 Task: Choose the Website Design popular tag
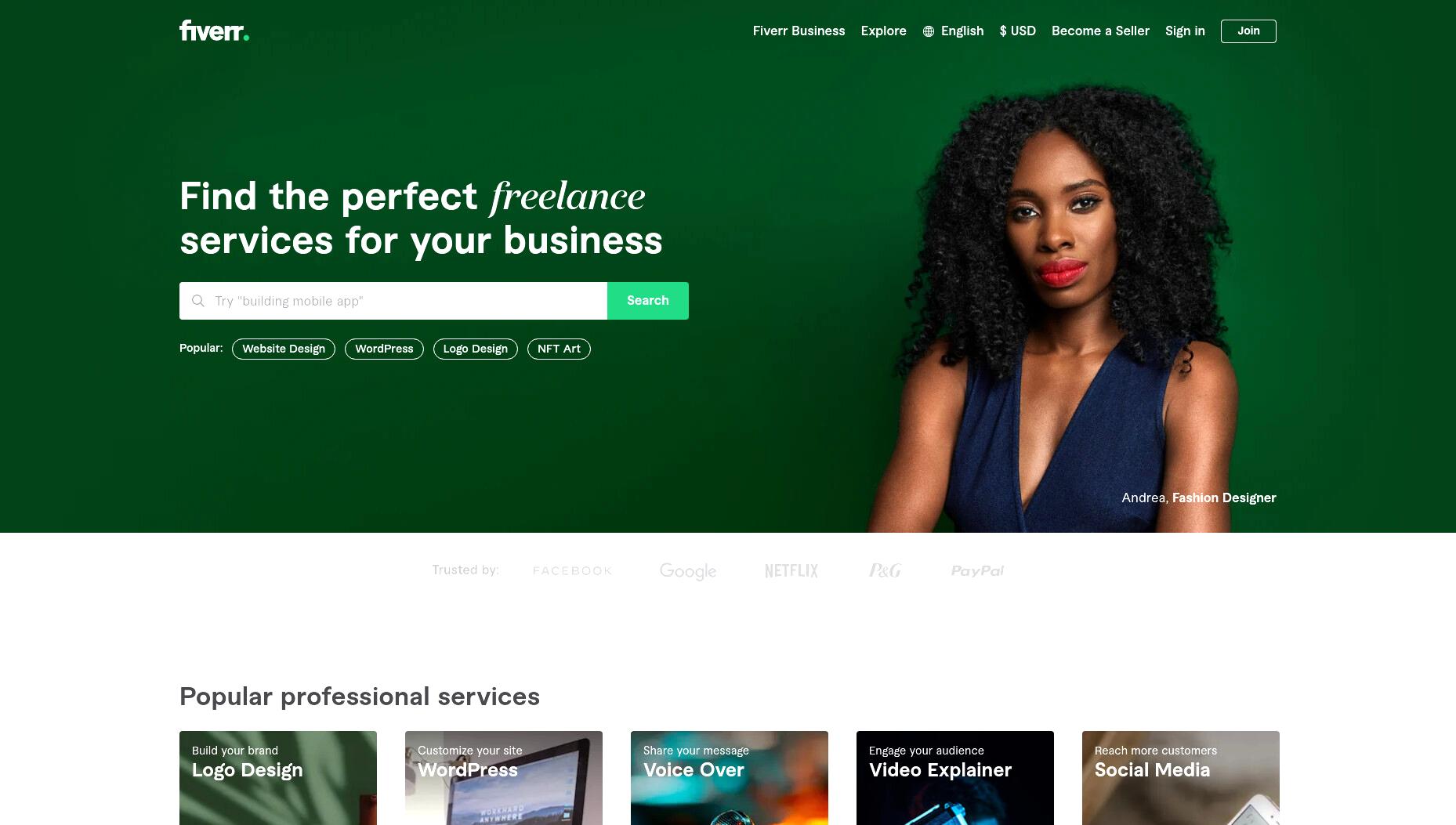pyautogui.click(x=284, y=349)
